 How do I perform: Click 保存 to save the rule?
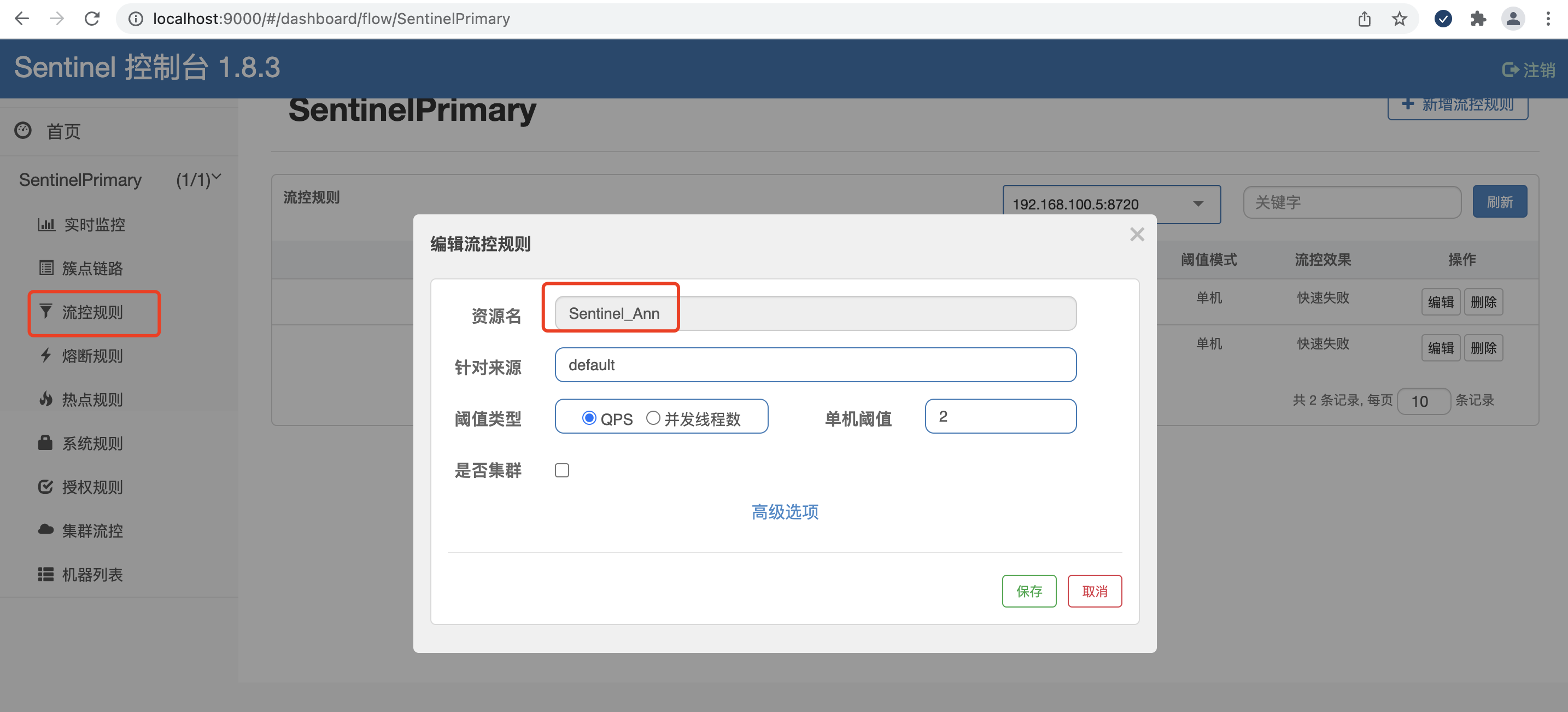coord(1029,591)
